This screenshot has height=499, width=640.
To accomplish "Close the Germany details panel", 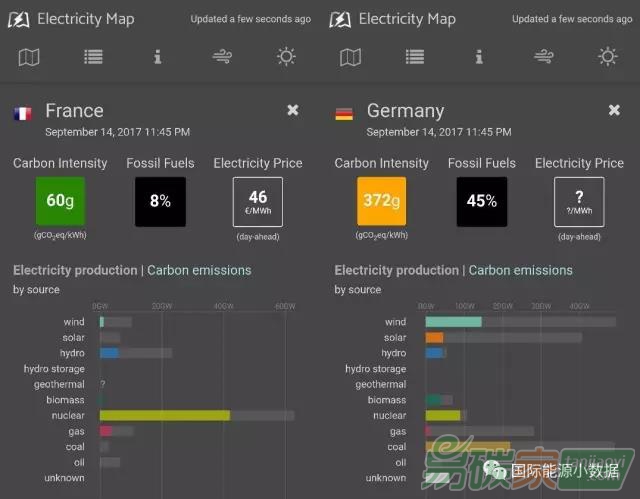I will (x=614, y=110).
